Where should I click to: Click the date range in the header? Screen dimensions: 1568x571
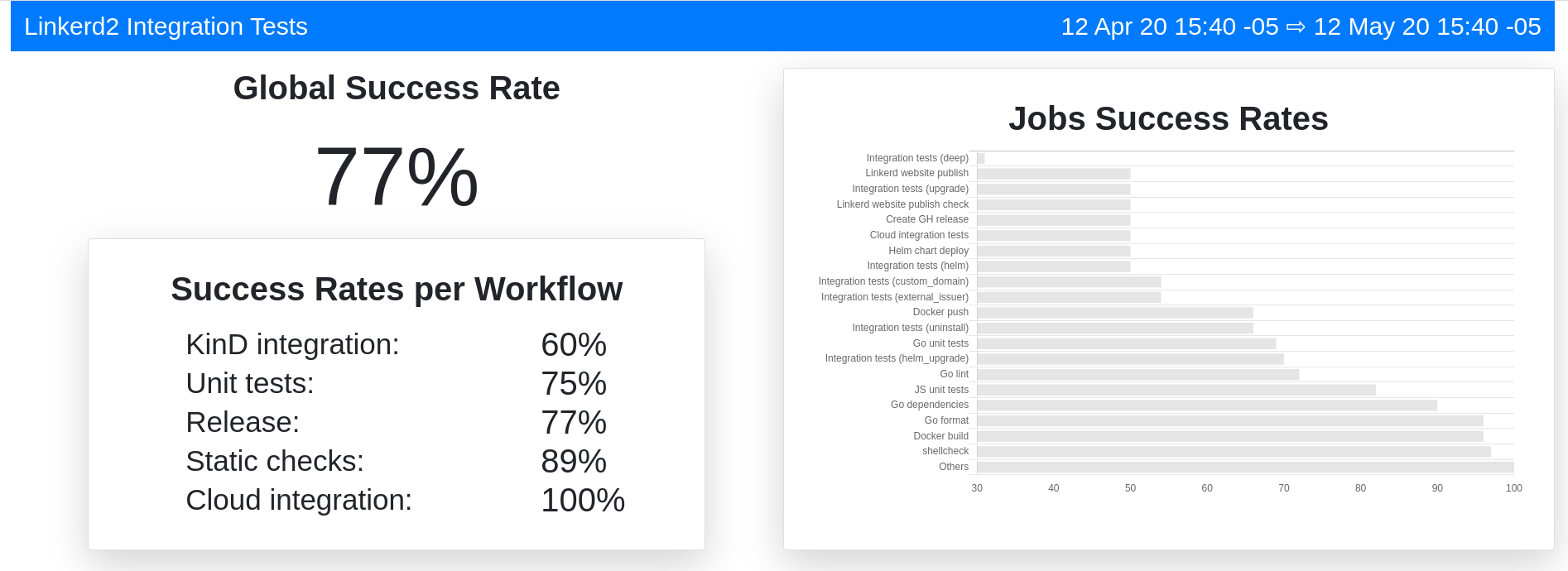(x=1300, y=26)
